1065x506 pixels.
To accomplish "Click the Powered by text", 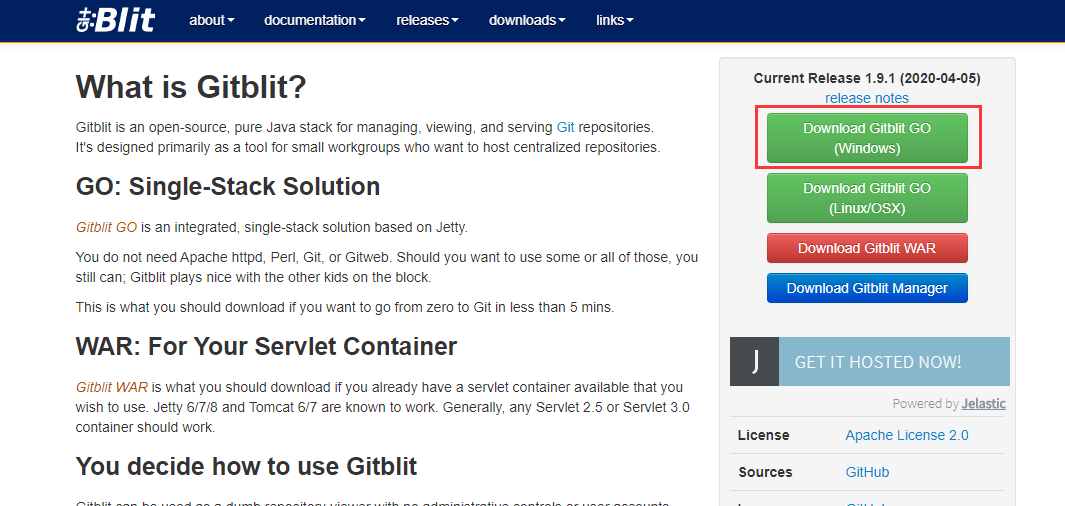I will tap(926, 404).
